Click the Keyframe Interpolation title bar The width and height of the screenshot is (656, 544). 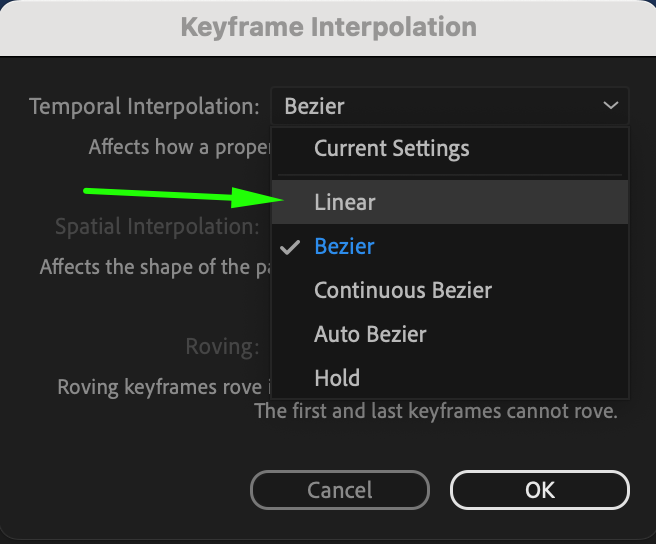(328, 26)
